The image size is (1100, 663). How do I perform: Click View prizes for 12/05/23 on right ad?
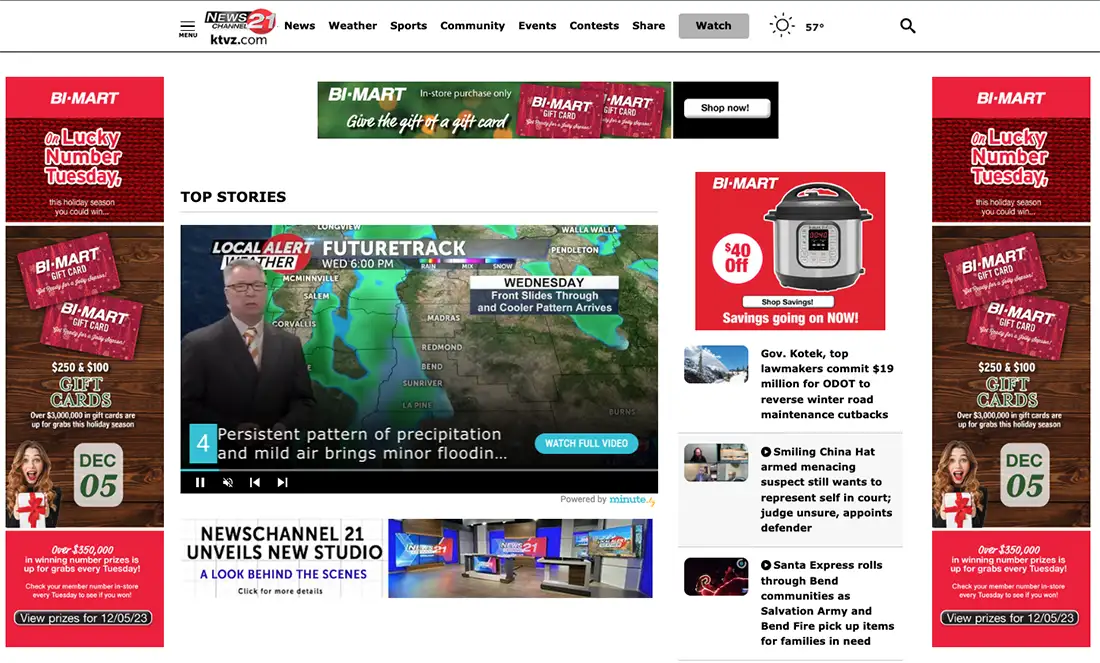1010,618
